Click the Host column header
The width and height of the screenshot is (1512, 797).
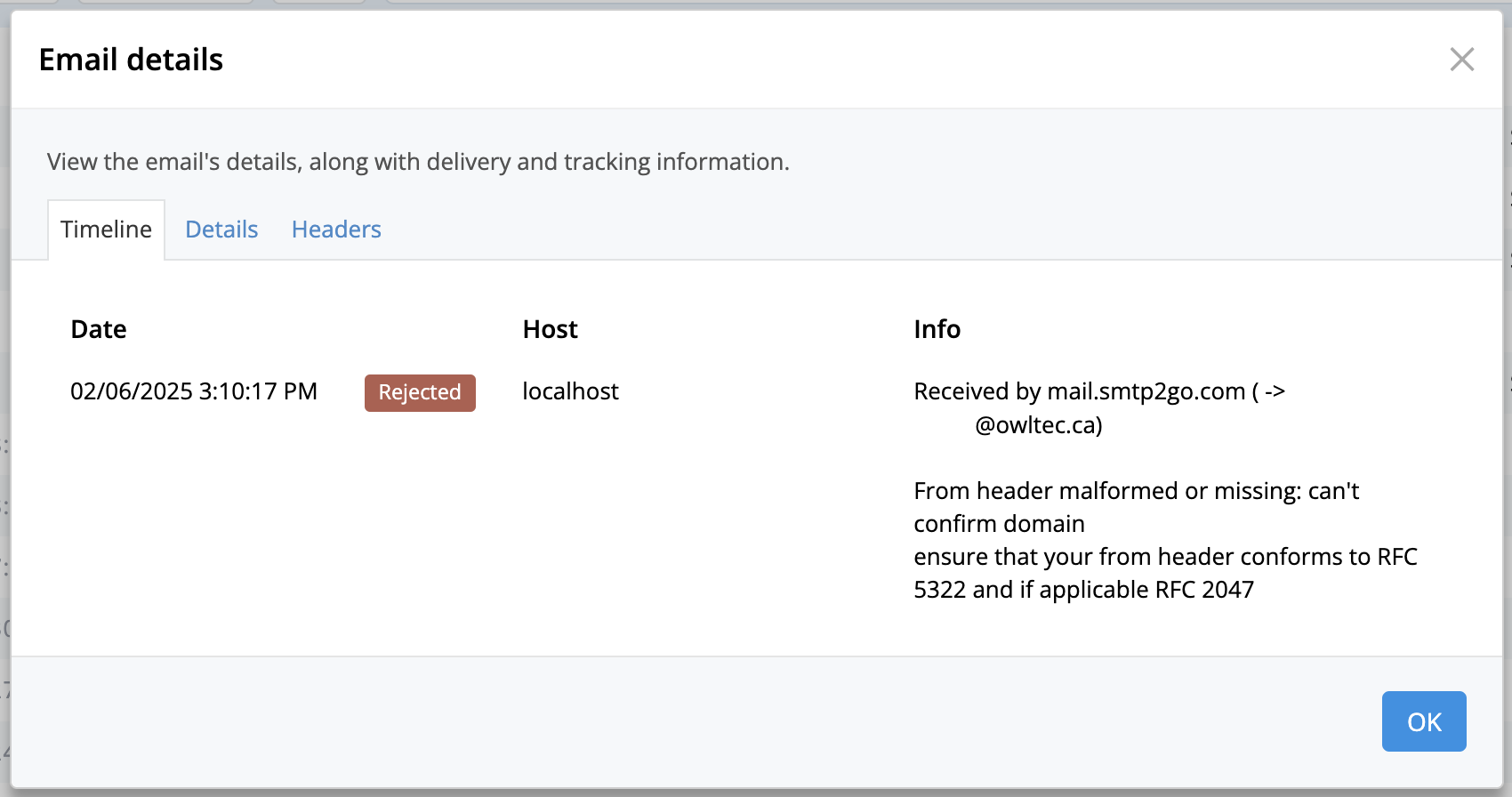point(551,329)
